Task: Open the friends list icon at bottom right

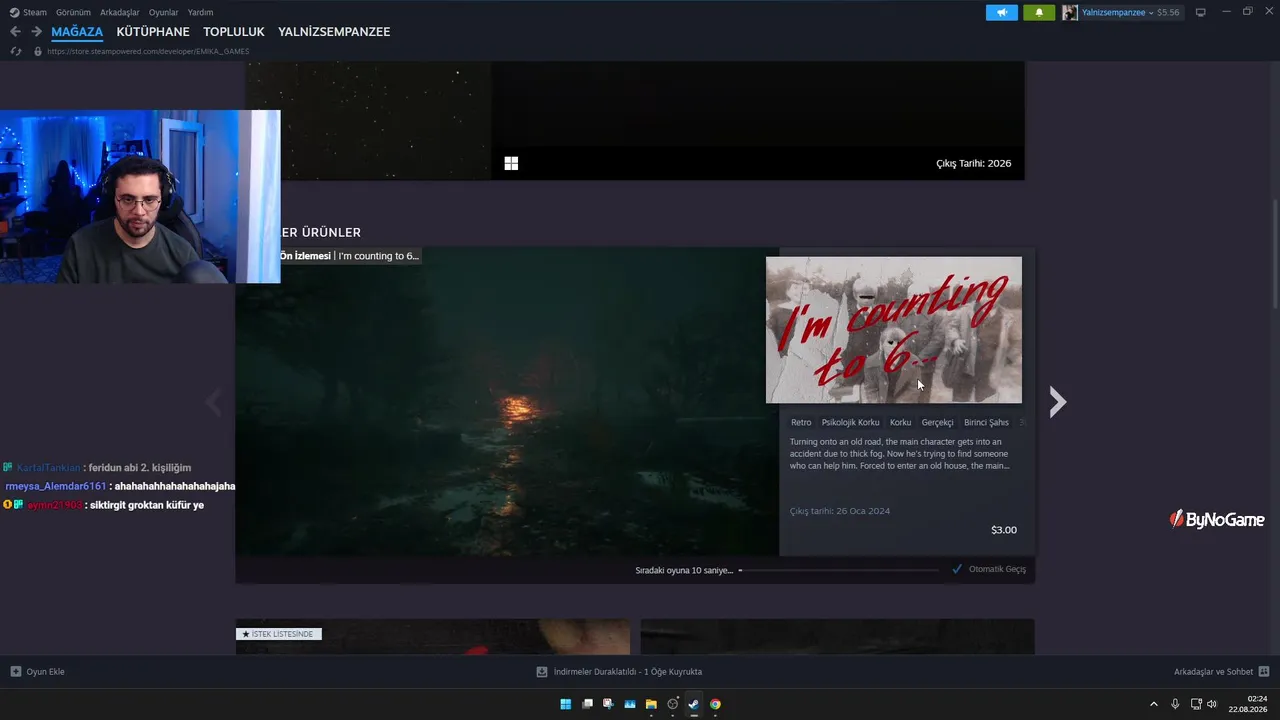Action: point(1264,672)
